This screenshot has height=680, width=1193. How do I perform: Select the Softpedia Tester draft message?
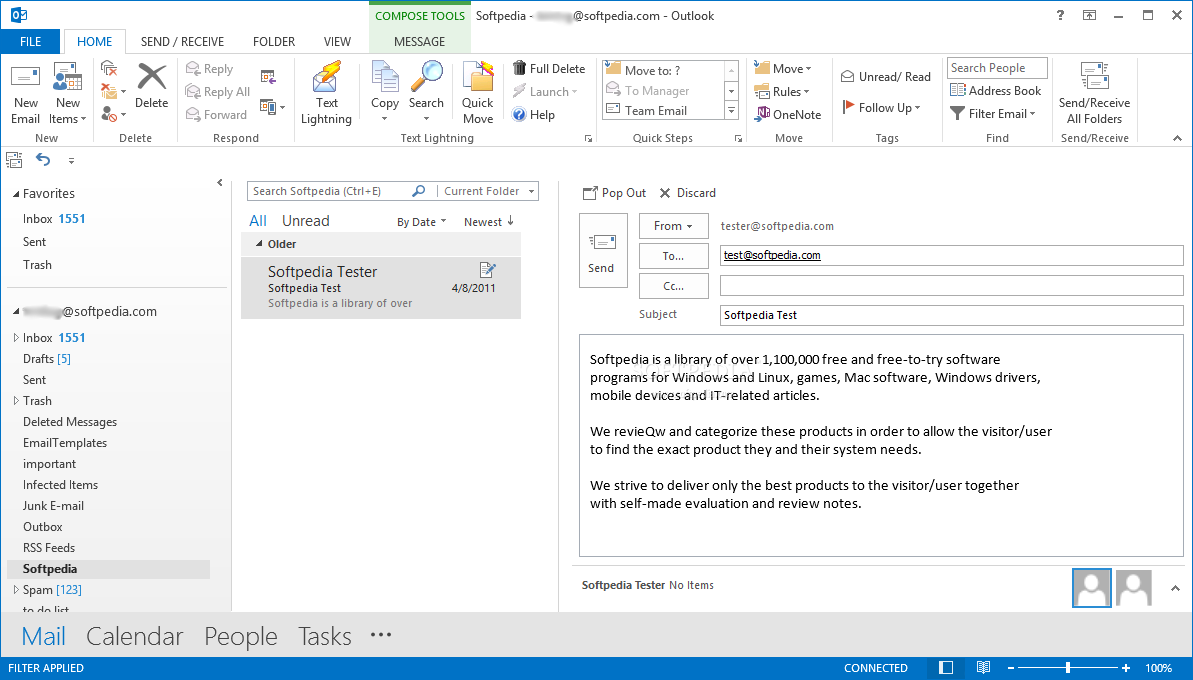click(381, 288)
